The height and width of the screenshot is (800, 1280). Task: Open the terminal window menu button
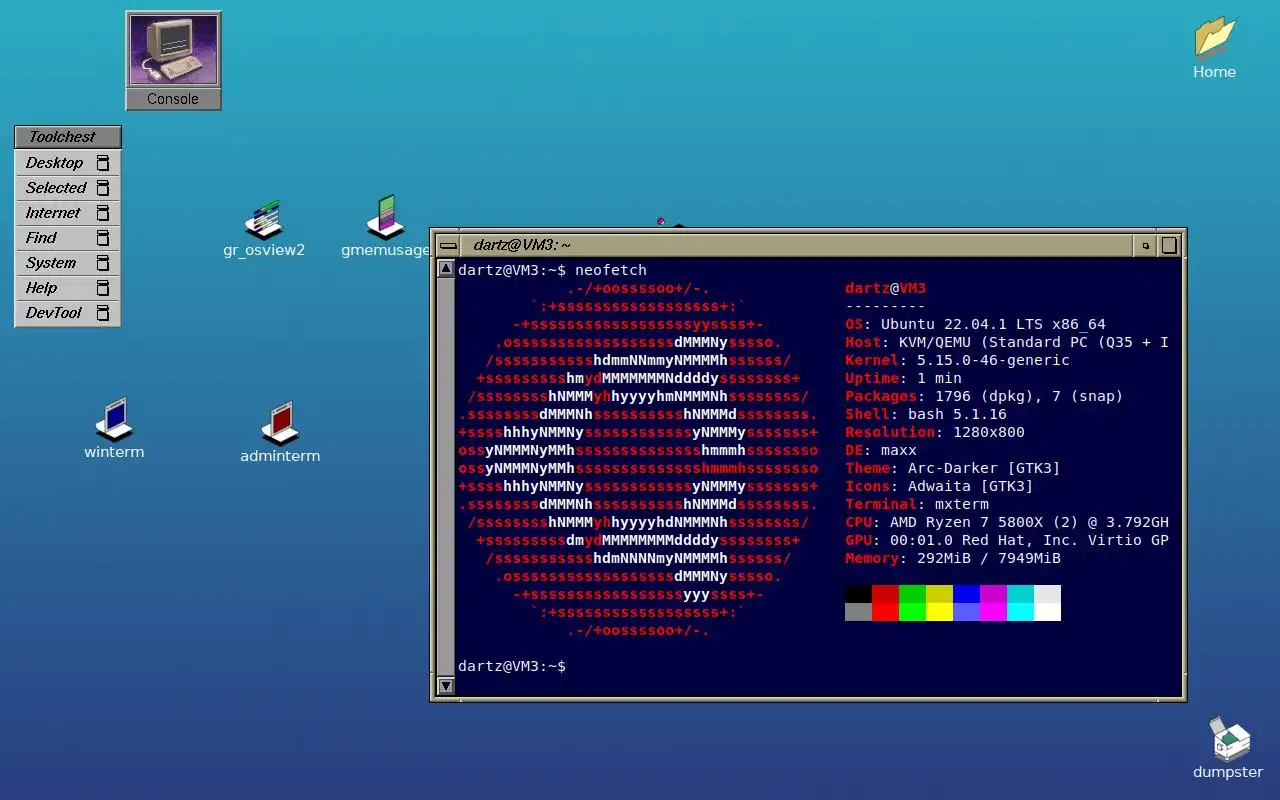tap(448, 245)
